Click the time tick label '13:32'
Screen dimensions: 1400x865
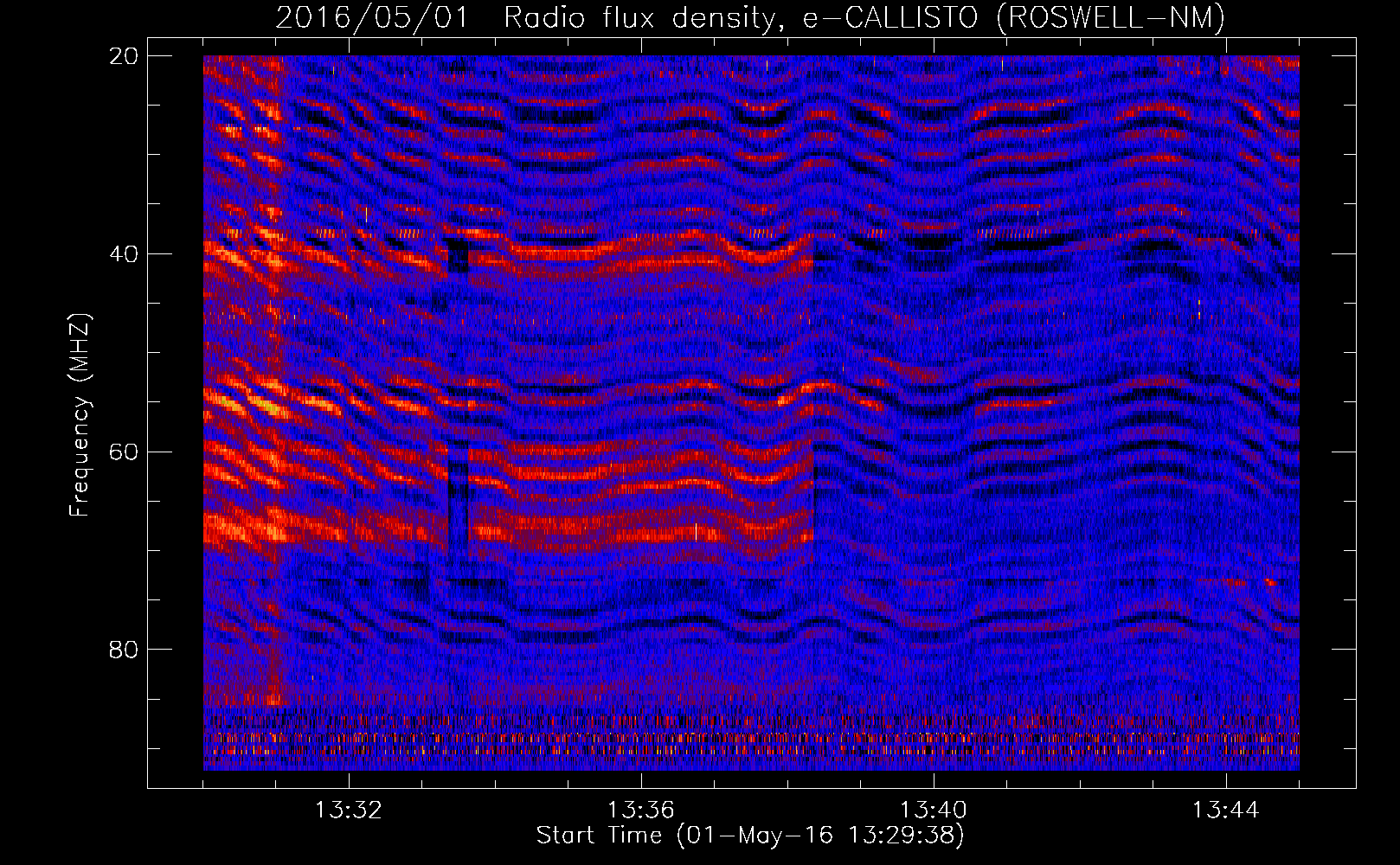[349, 811]
